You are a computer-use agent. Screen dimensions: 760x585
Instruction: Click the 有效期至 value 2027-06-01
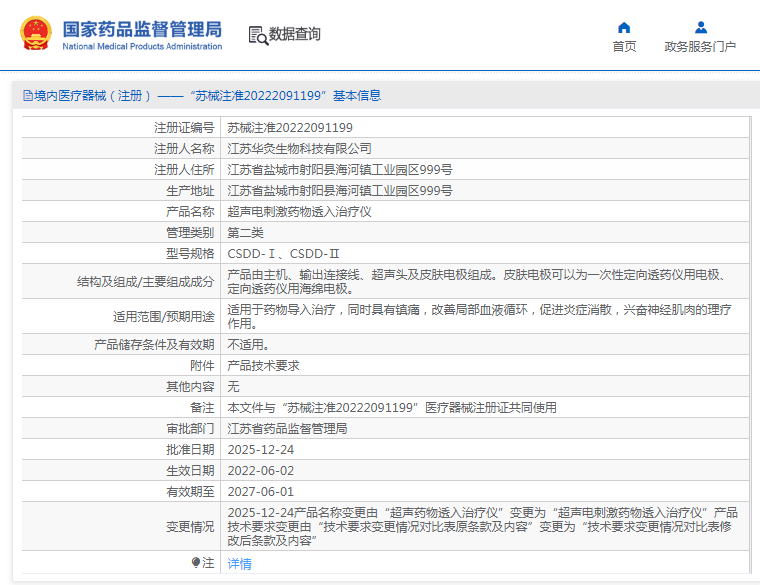tap(261, 492)
